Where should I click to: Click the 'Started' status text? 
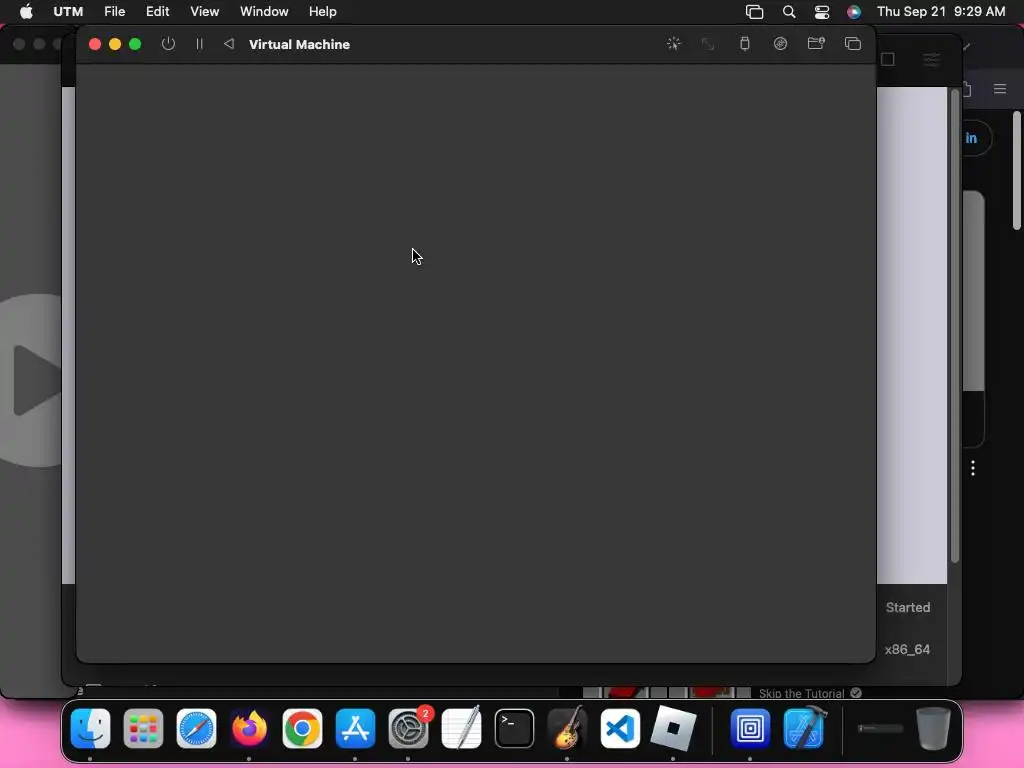(908, 607)
